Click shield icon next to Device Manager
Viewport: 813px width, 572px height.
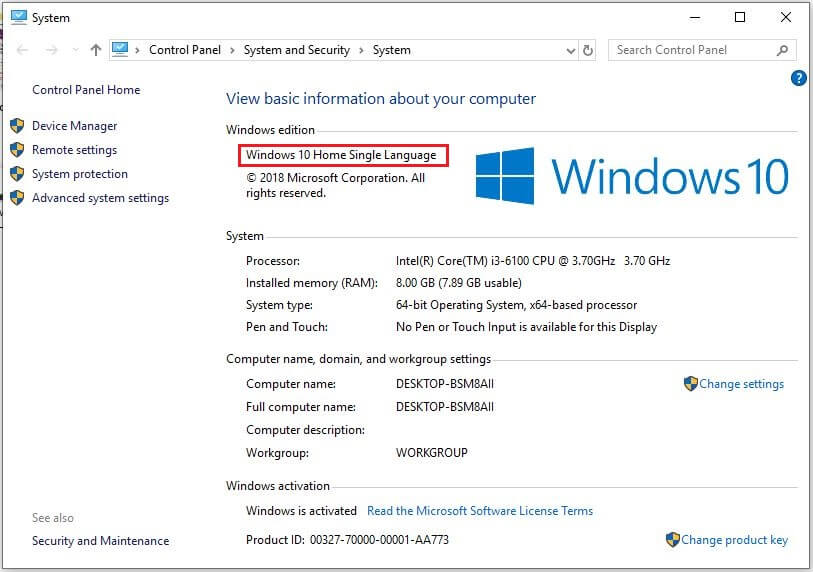[x=17, y=125]
